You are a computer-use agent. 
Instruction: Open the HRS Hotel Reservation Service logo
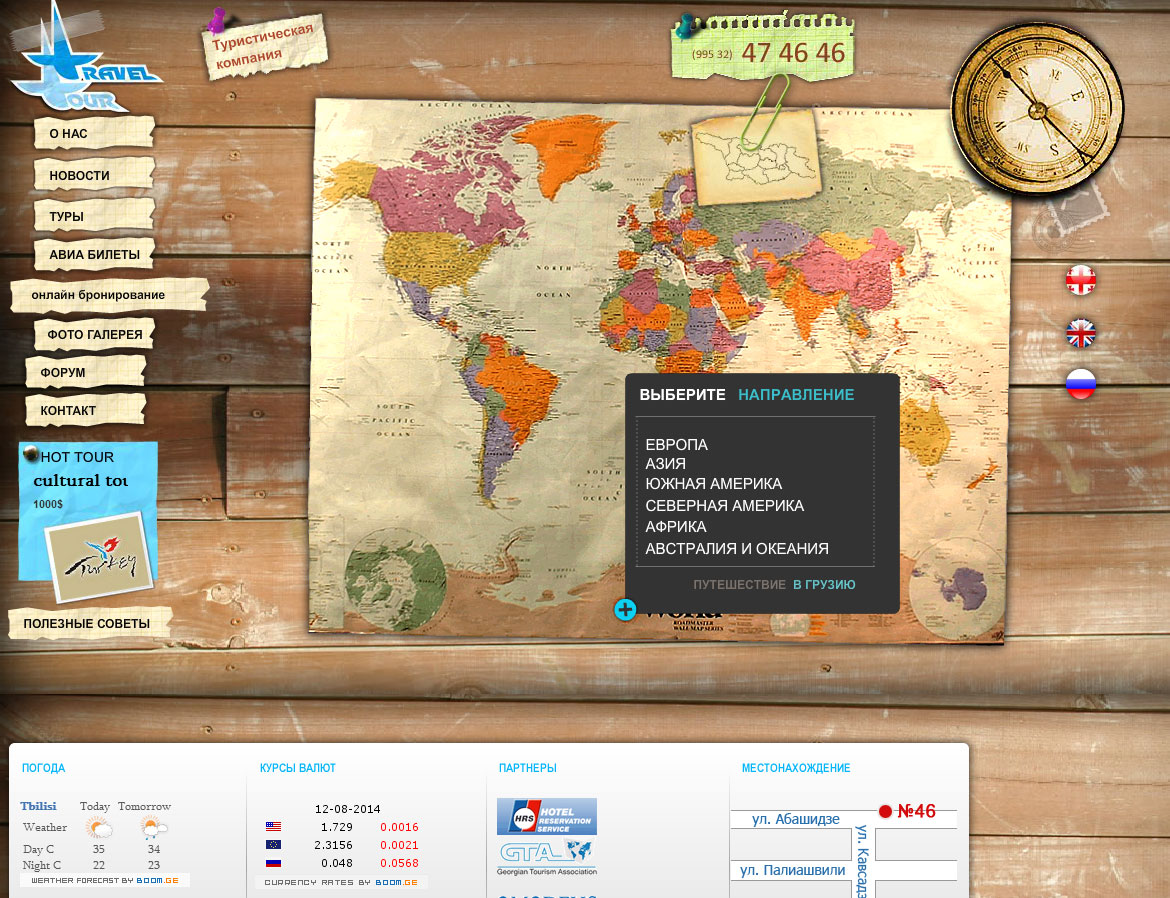[x=546, y=816]
